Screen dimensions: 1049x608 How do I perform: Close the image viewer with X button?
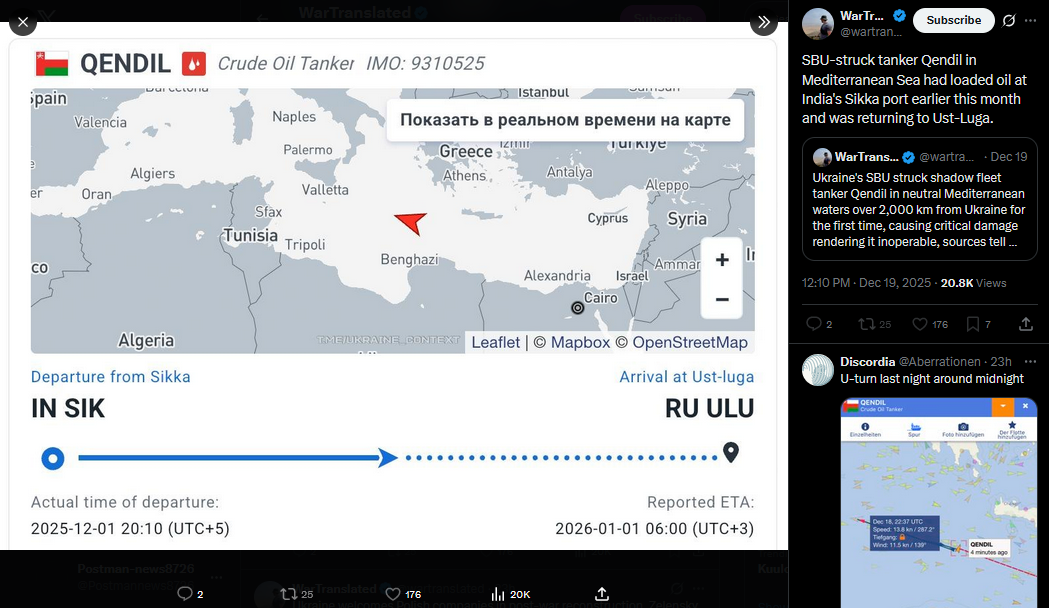[23, 23]
